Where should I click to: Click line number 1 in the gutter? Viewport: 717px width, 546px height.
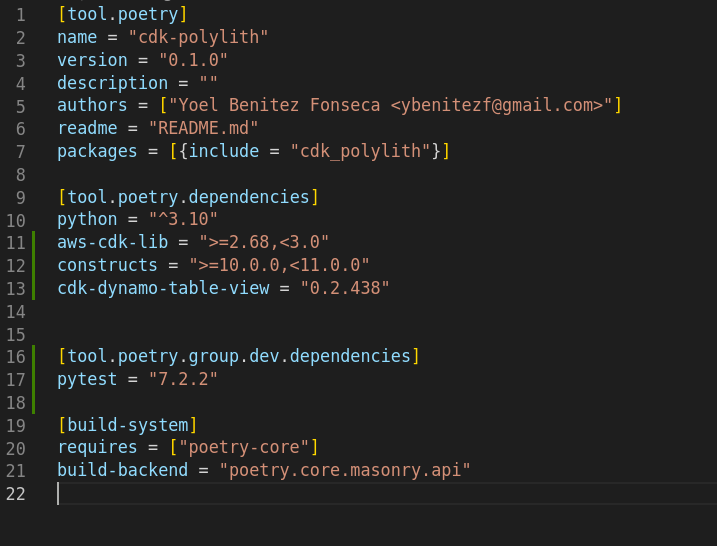[x=20, y=14]
